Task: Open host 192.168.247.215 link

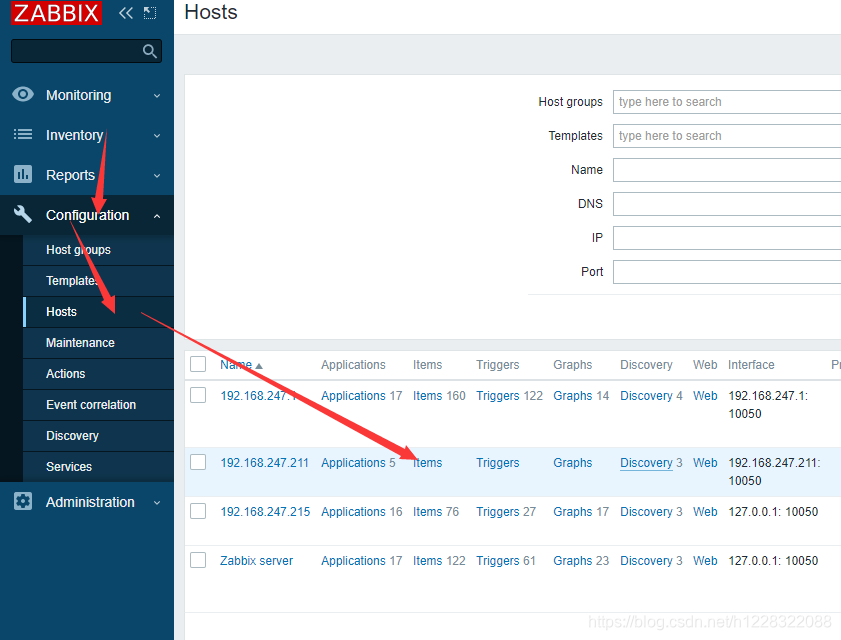Action: [265, 512]
